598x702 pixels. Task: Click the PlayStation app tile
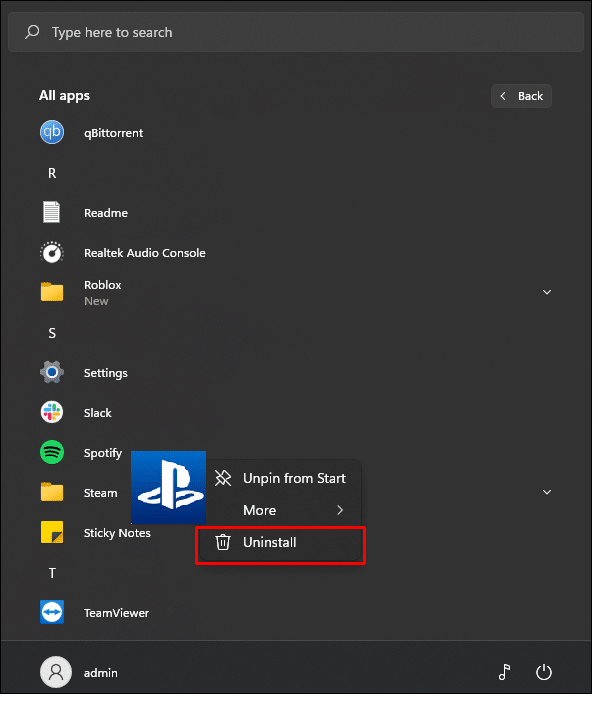[x=169, y=489]
